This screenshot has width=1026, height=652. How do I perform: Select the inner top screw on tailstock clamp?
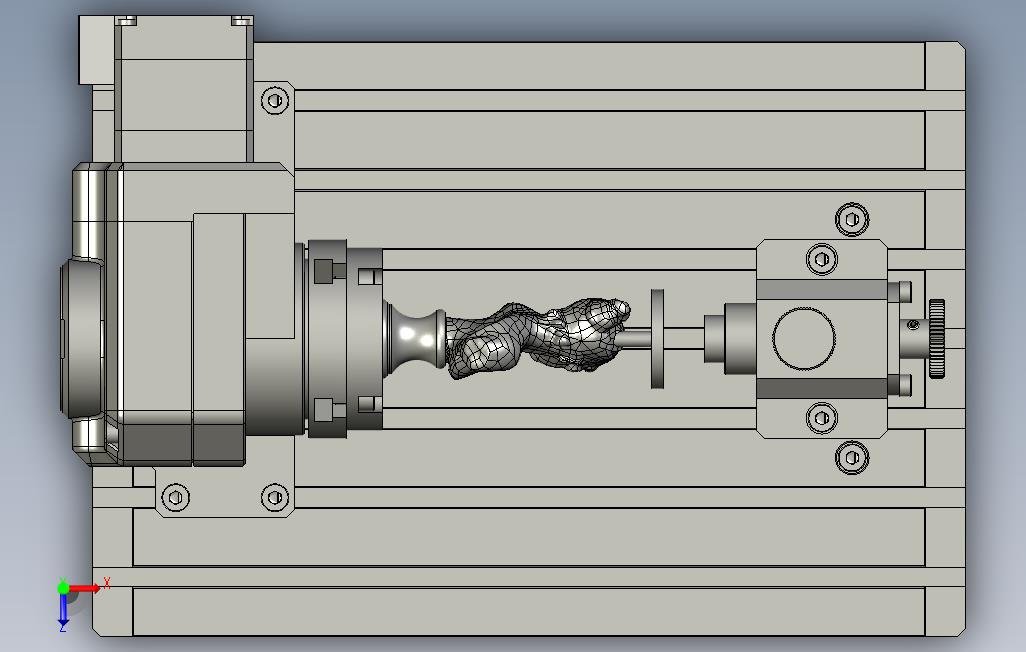(822, 259)
